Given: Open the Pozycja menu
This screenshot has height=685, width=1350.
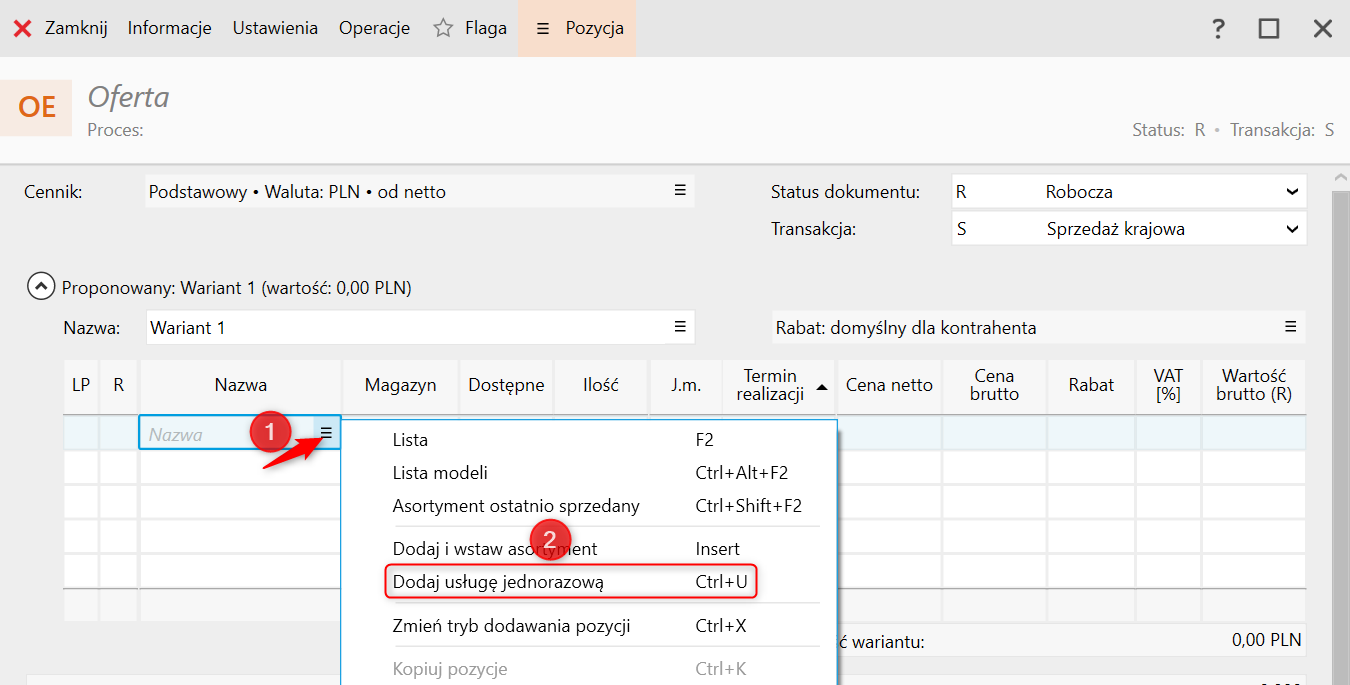Looking at the screenshot, I should (578, 28).
